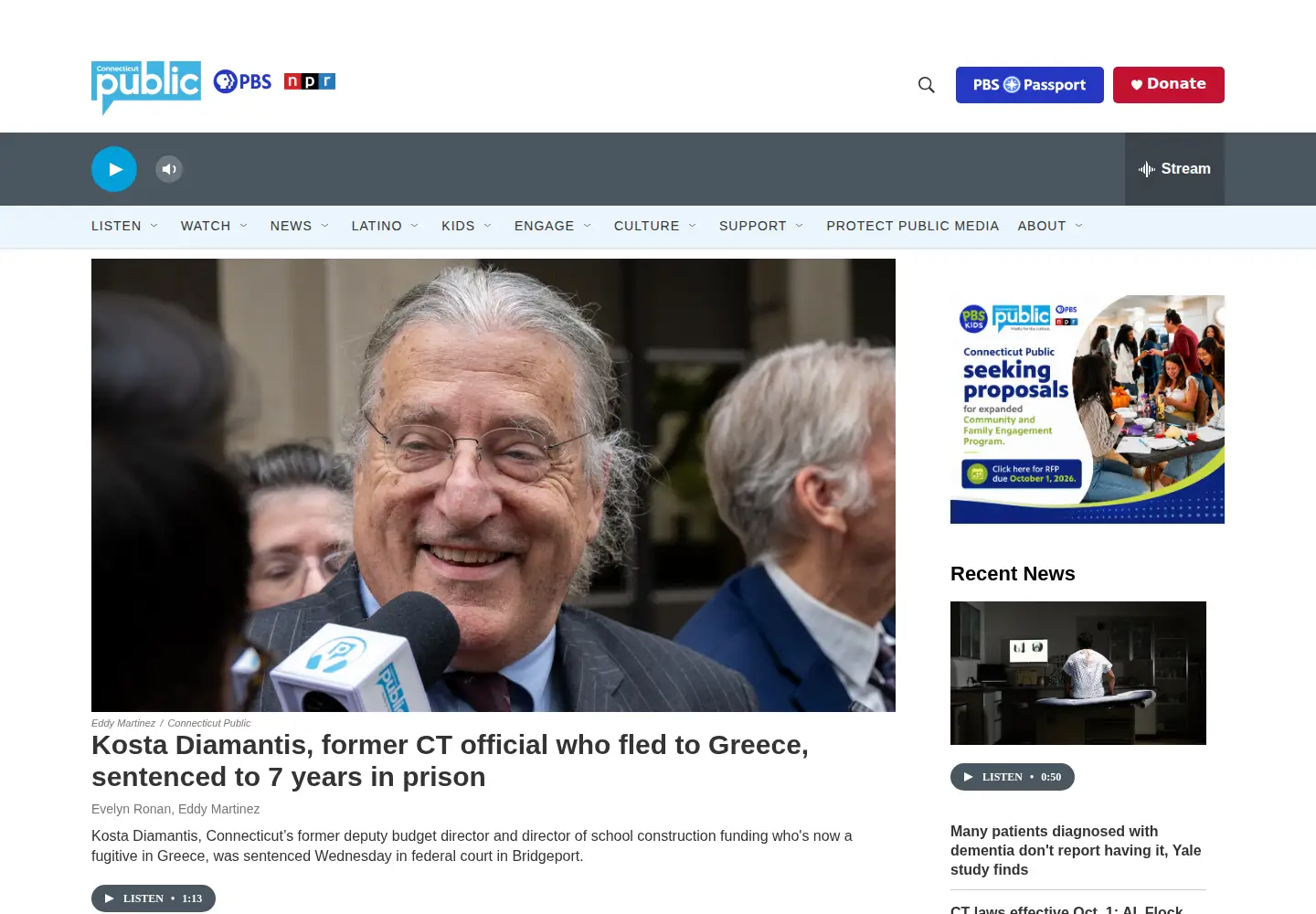1316x914 pixels.
Task: Click the Recent News heading
Action: [x=1013, y=573]
